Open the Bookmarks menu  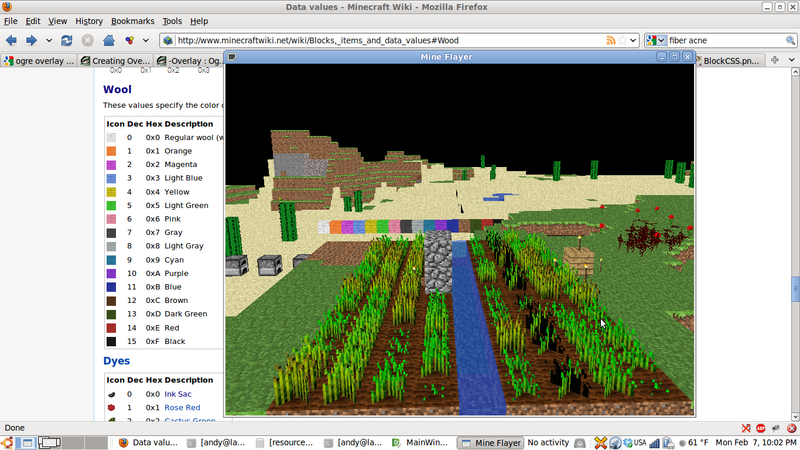pos(133,21)
